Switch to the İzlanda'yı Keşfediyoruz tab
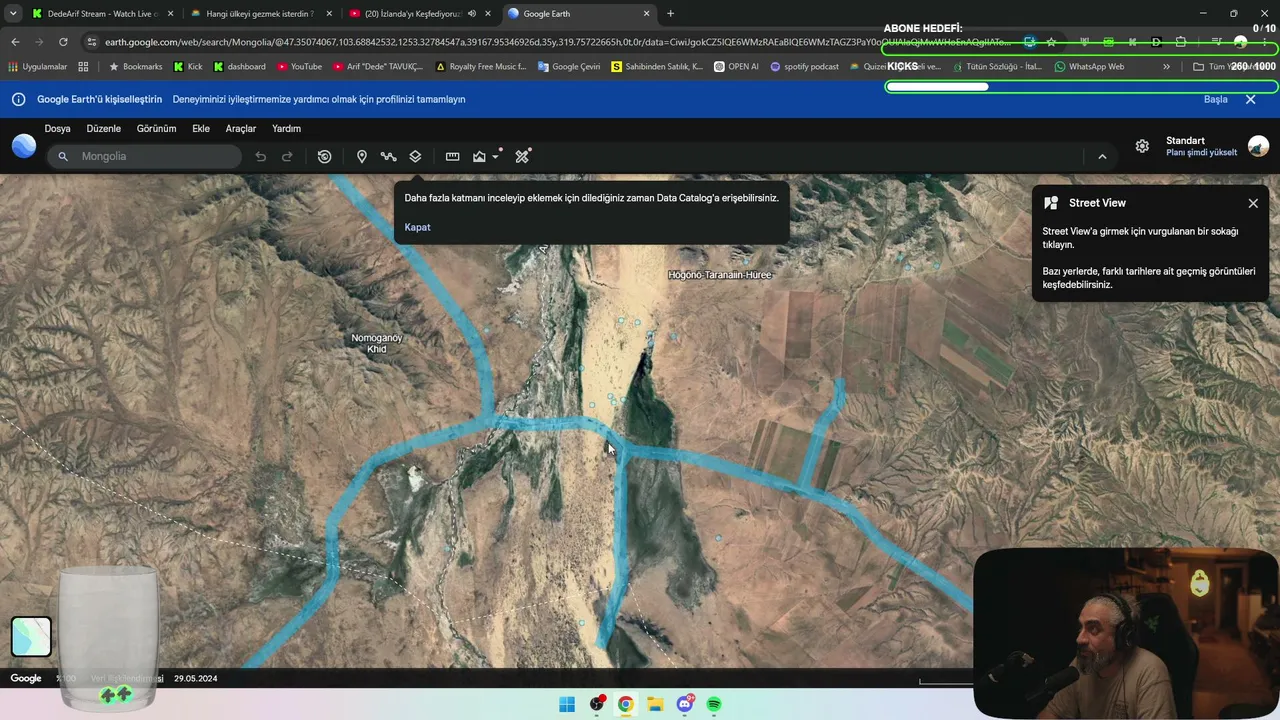The image size is (1280, 720). (418, 14)
